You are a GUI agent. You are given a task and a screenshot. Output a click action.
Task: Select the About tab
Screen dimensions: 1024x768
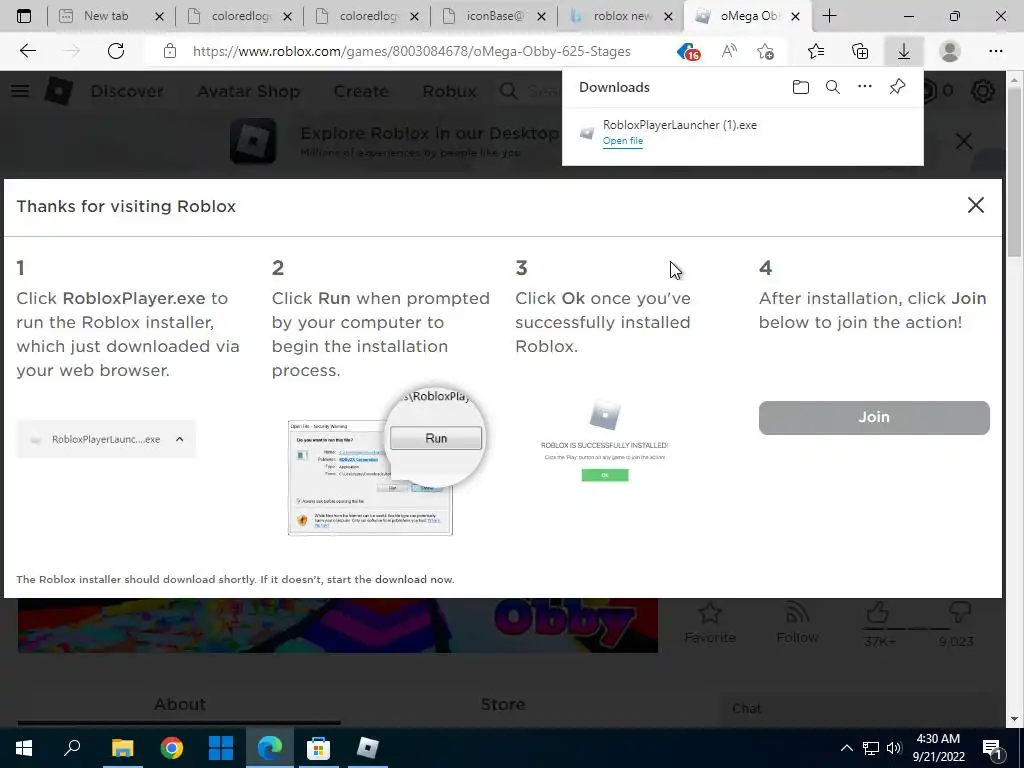click(x=180, y=704)
